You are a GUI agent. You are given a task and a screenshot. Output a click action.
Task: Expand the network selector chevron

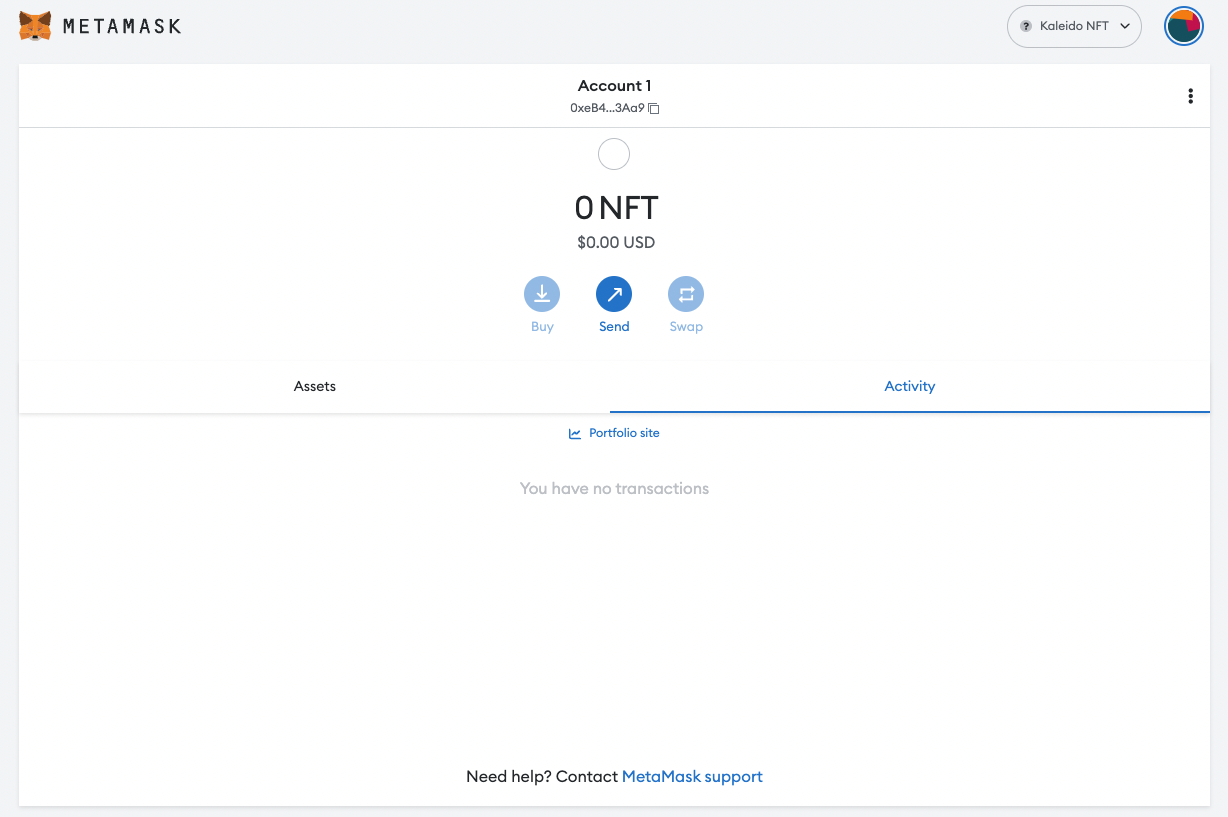[x=1123, y=26]
